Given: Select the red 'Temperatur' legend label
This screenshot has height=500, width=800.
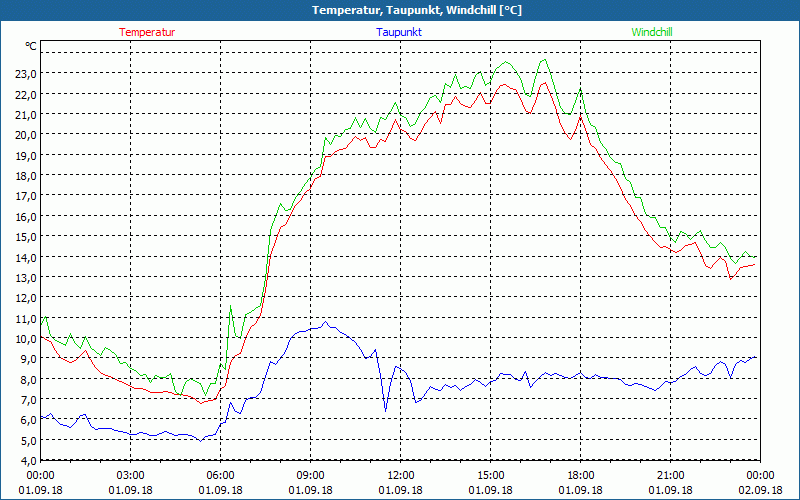Looking at the screenshot, I should pos(147,32).
